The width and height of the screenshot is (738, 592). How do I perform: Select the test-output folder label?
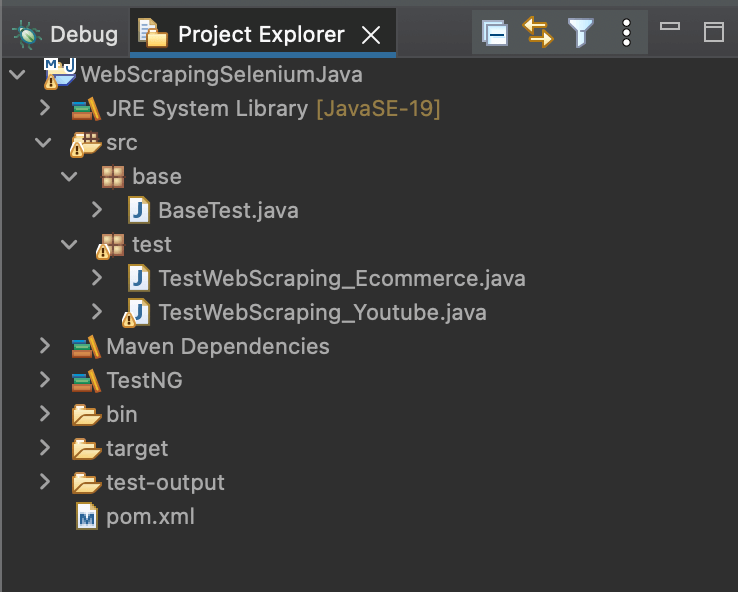point(165,482)
